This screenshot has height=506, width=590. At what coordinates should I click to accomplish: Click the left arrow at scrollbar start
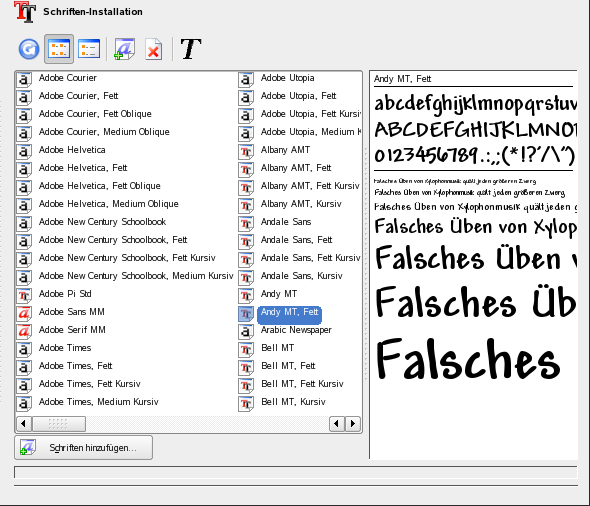(x=24, y=424)
